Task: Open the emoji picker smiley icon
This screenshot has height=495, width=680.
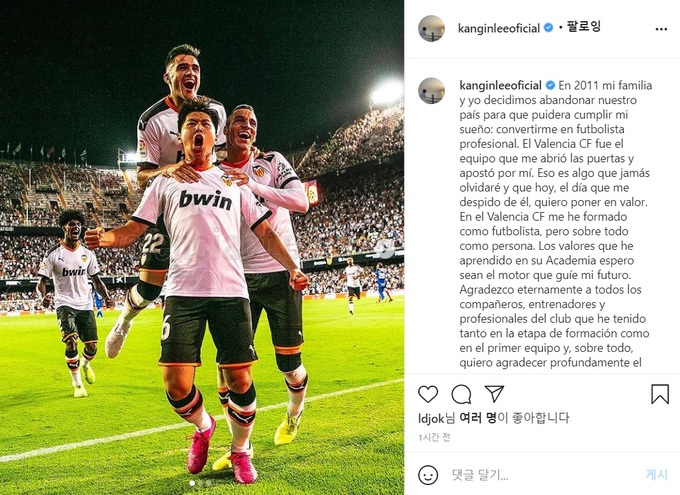Action: [428, 475]
